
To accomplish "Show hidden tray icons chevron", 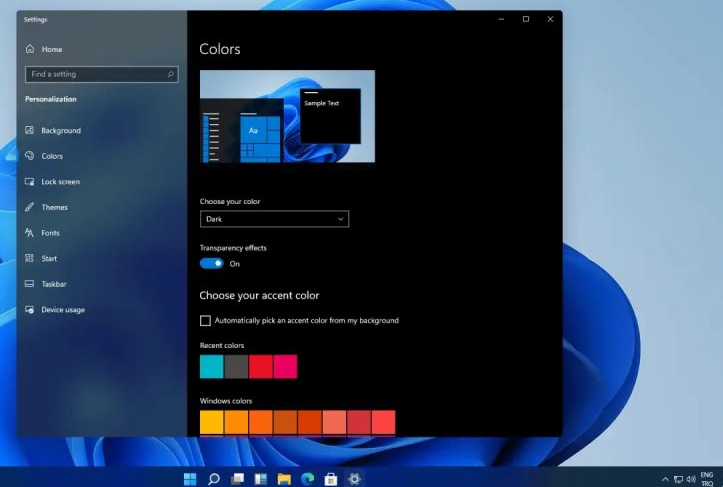I will (x=665, y=479).
